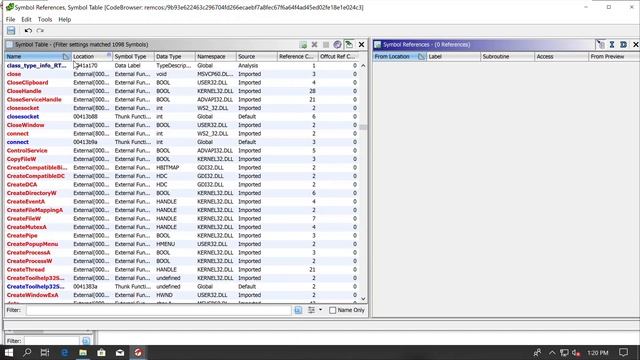
Task: Sort by the Data Type column header
Action: point(174,56)
